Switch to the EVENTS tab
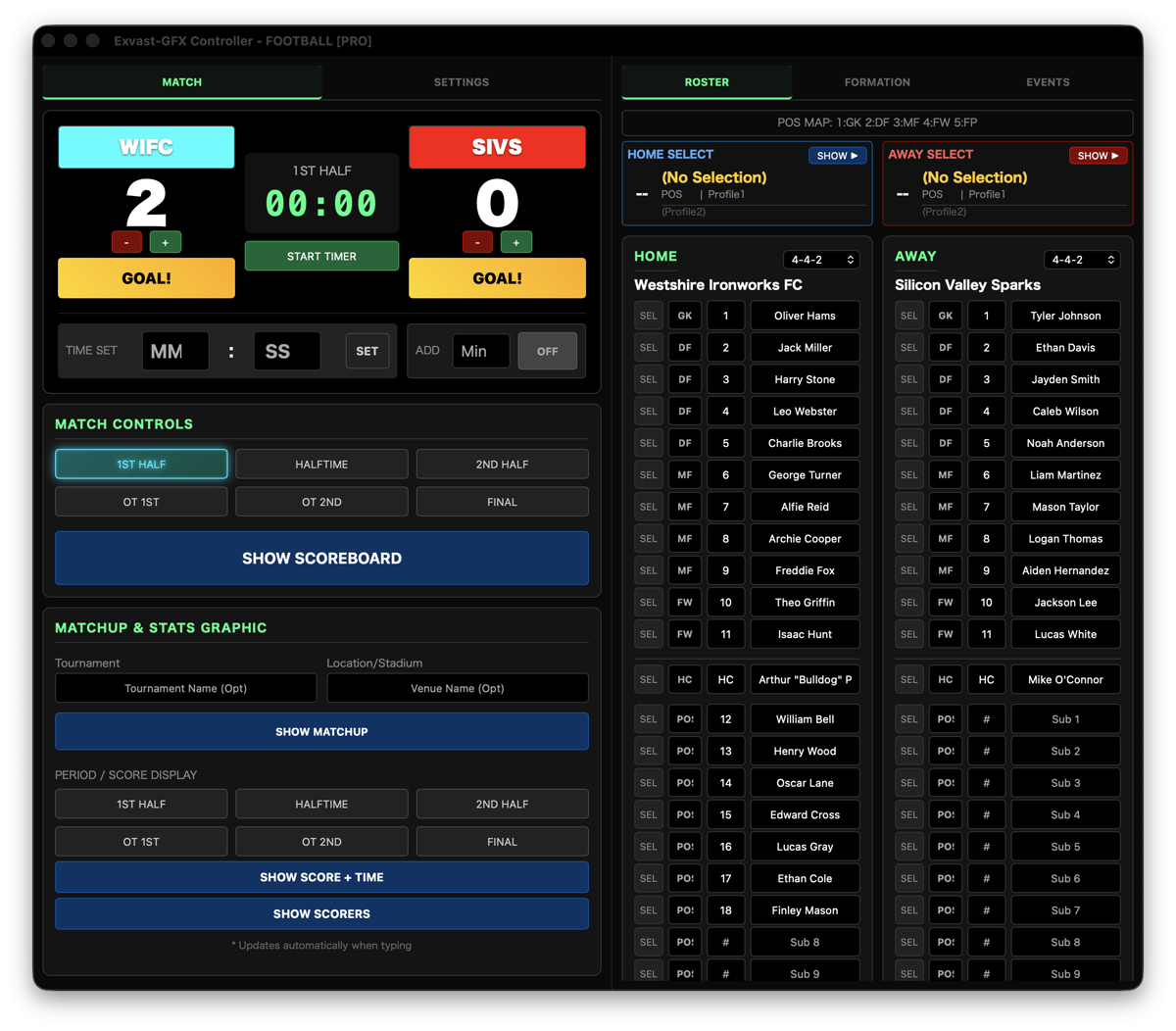This screenshot has width=1176, height=1031. coord(1048,82)
